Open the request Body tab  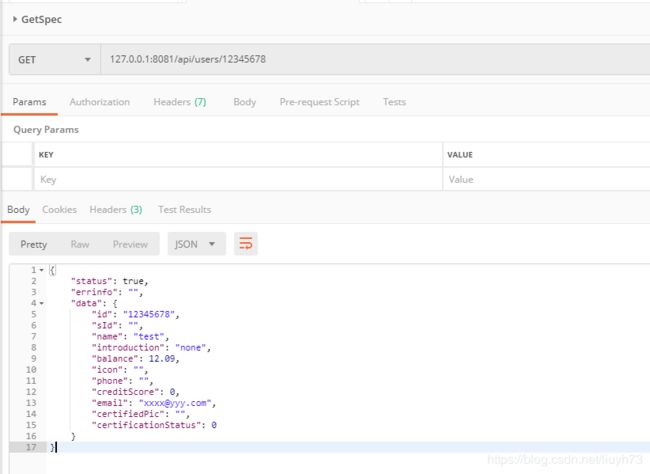pos(245,102)
